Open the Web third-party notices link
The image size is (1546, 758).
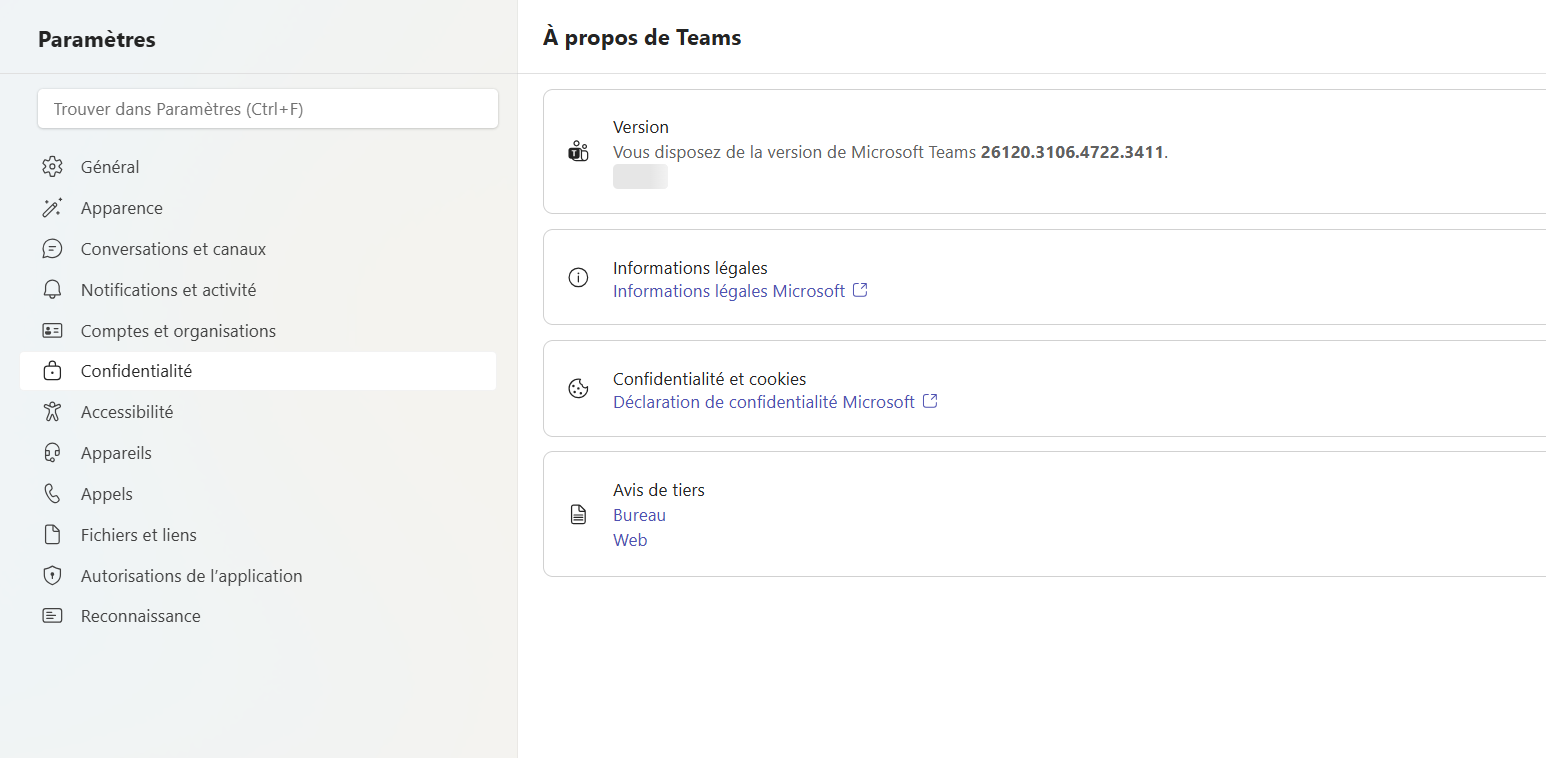[630, 540]
